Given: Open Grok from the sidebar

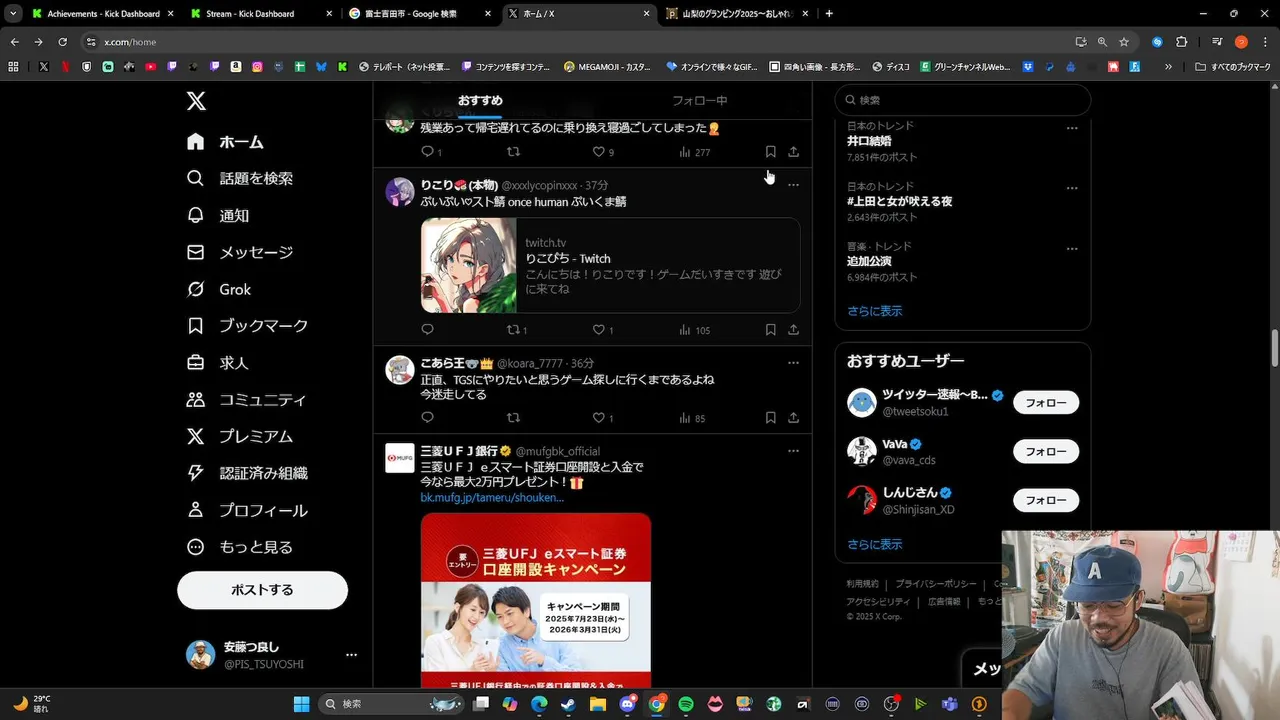Looking at the screenshot, I should [220, 289].
